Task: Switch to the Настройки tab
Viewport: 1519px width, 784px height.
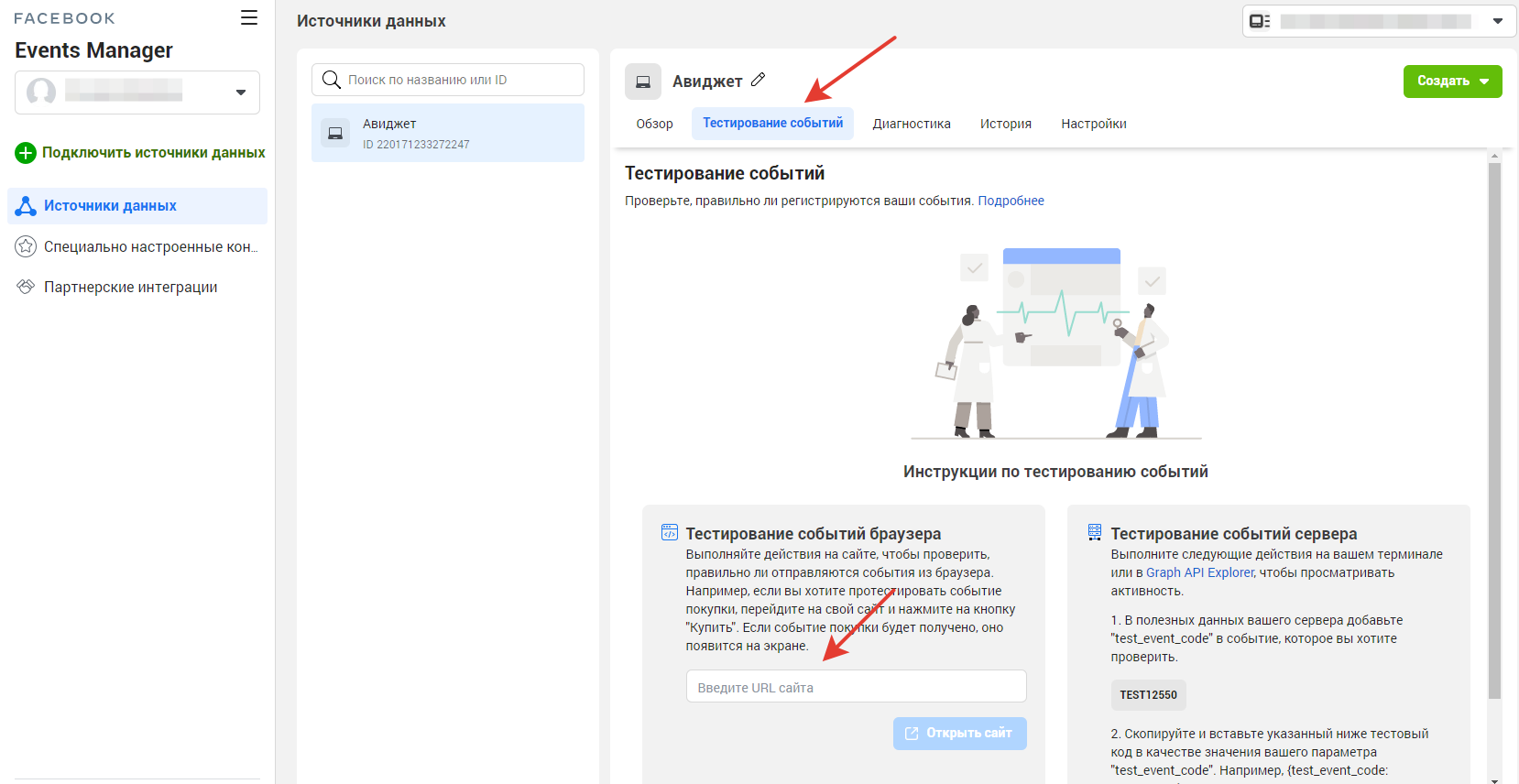Action: coord(1094,124)
